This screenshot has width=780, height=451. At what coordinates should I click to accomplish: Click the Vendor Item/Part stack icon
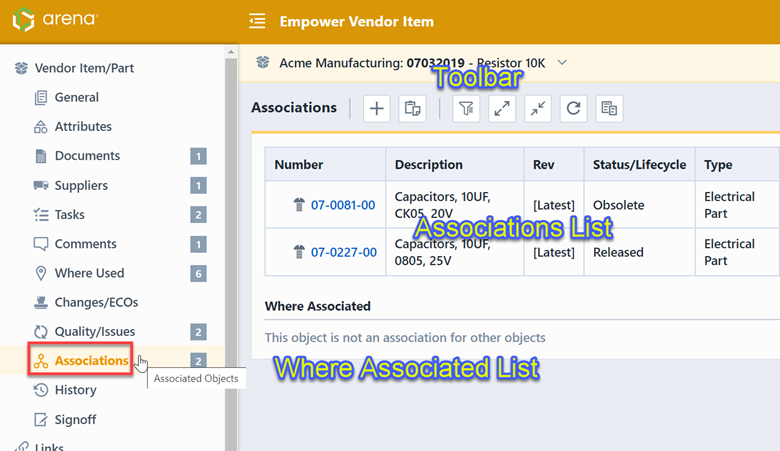point(21,68)
